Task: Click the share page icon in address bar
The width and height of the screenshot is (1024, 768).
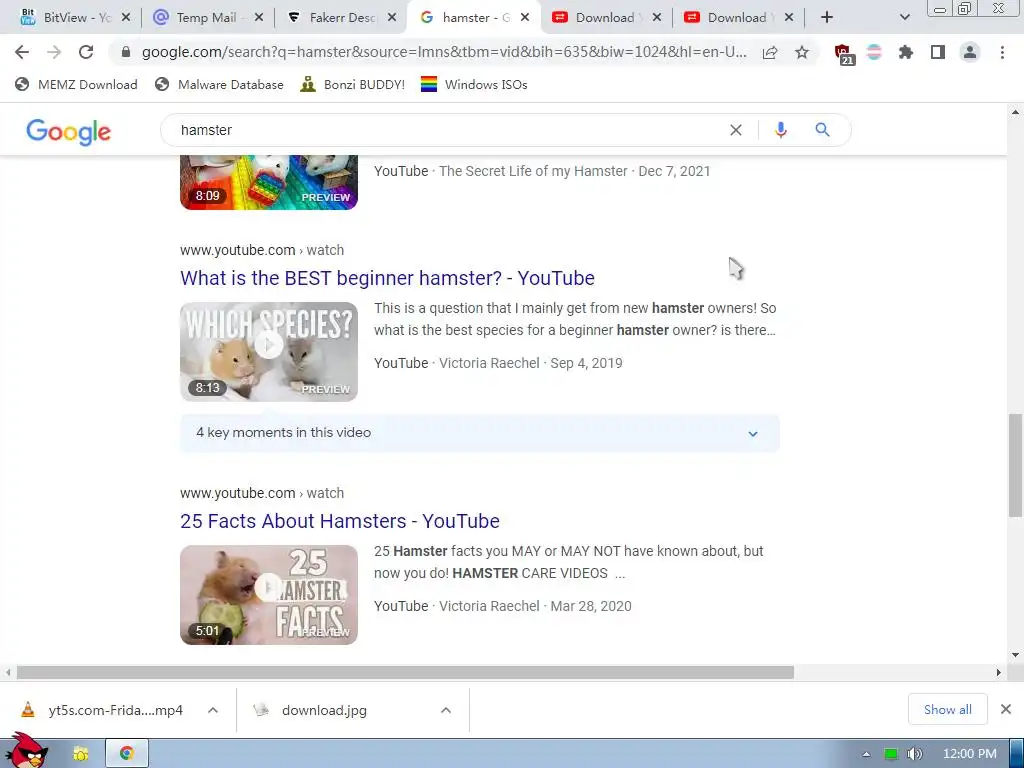Action: point(770,53)
